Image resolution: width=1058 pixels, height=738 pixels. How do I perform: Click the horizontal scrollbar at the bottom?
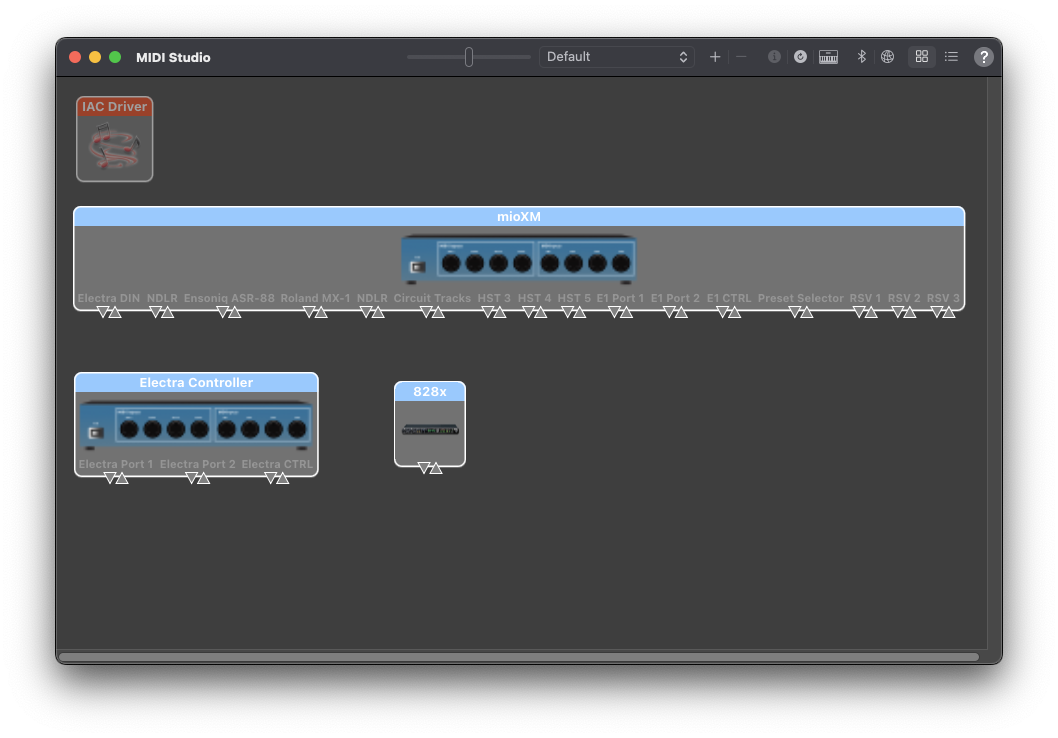[518, 656]
